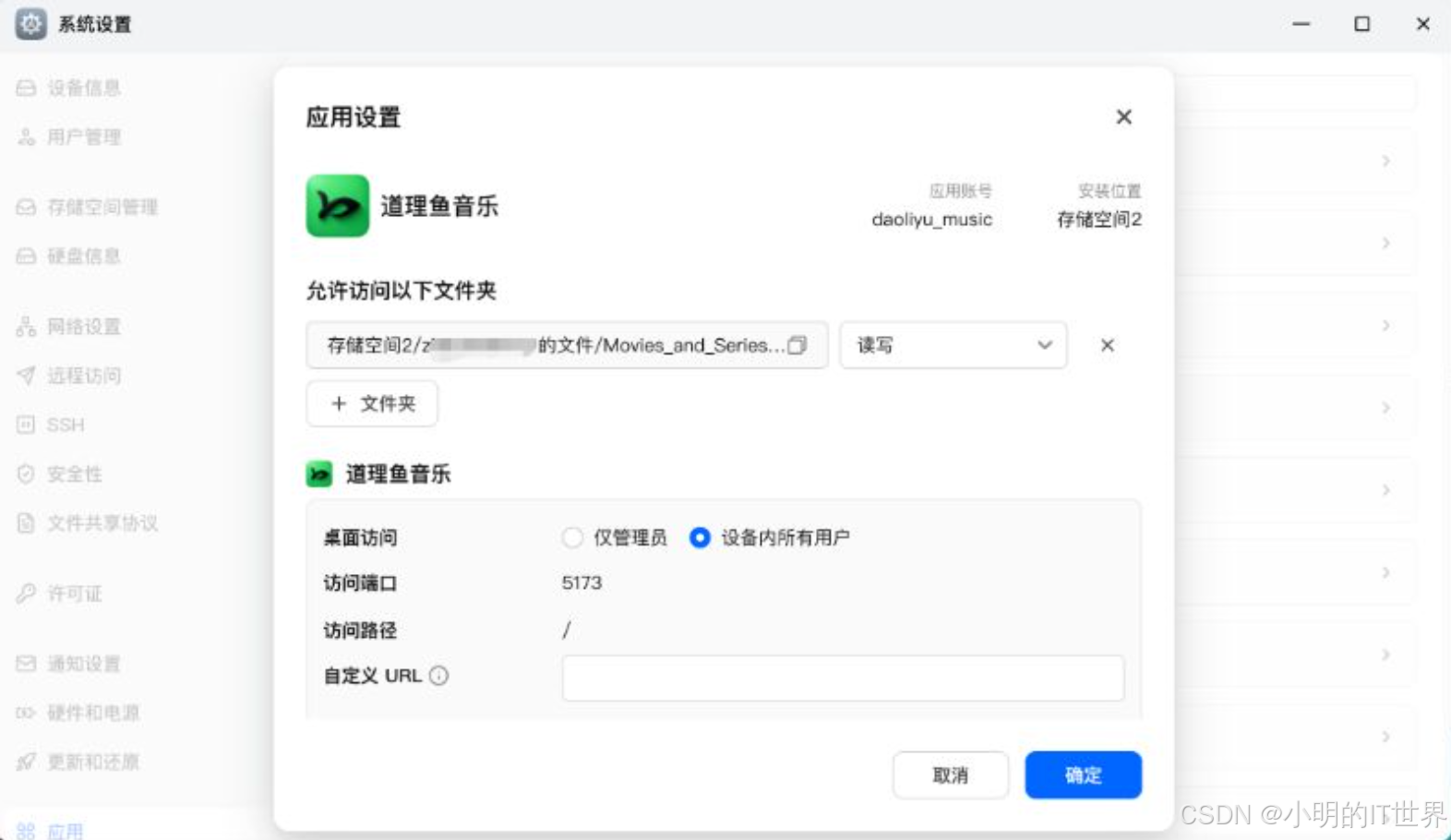
Task: Click the 存储空间管理 sidebar icon
Action: point(26,207)
